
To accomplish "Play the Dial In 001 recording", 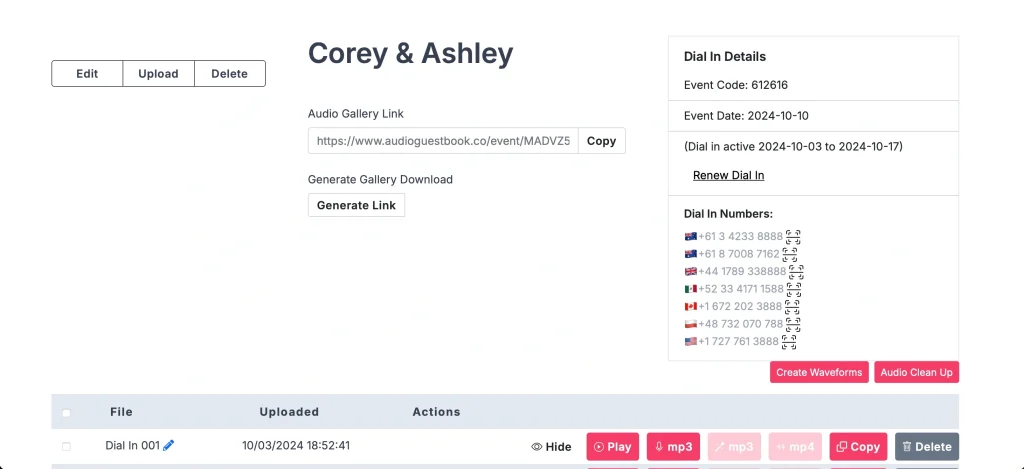I will click(x=612, y=447).
